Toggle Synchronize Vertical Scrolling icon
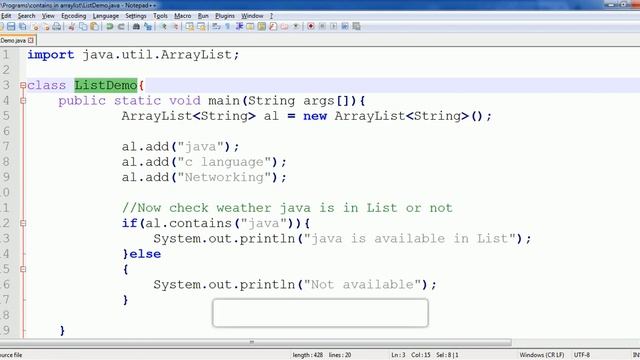The image size is (640, 360). click(x=190, y=27)
